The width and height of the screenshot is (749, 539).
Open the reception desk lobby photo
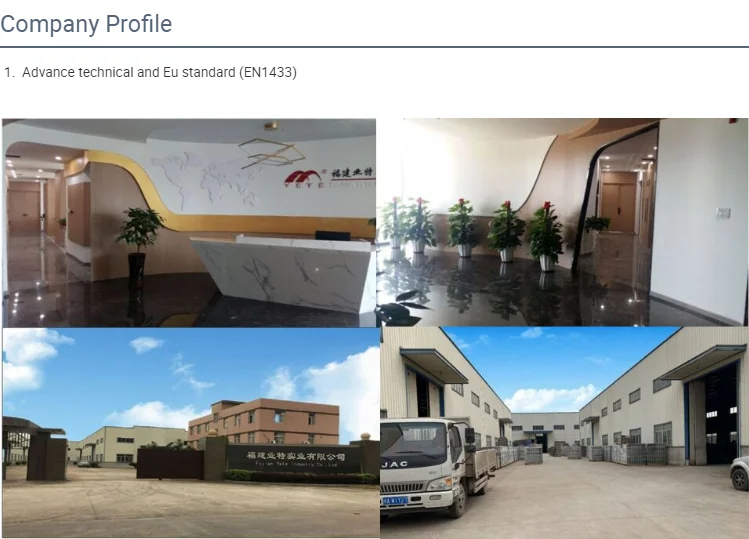(x=189, y=223)
